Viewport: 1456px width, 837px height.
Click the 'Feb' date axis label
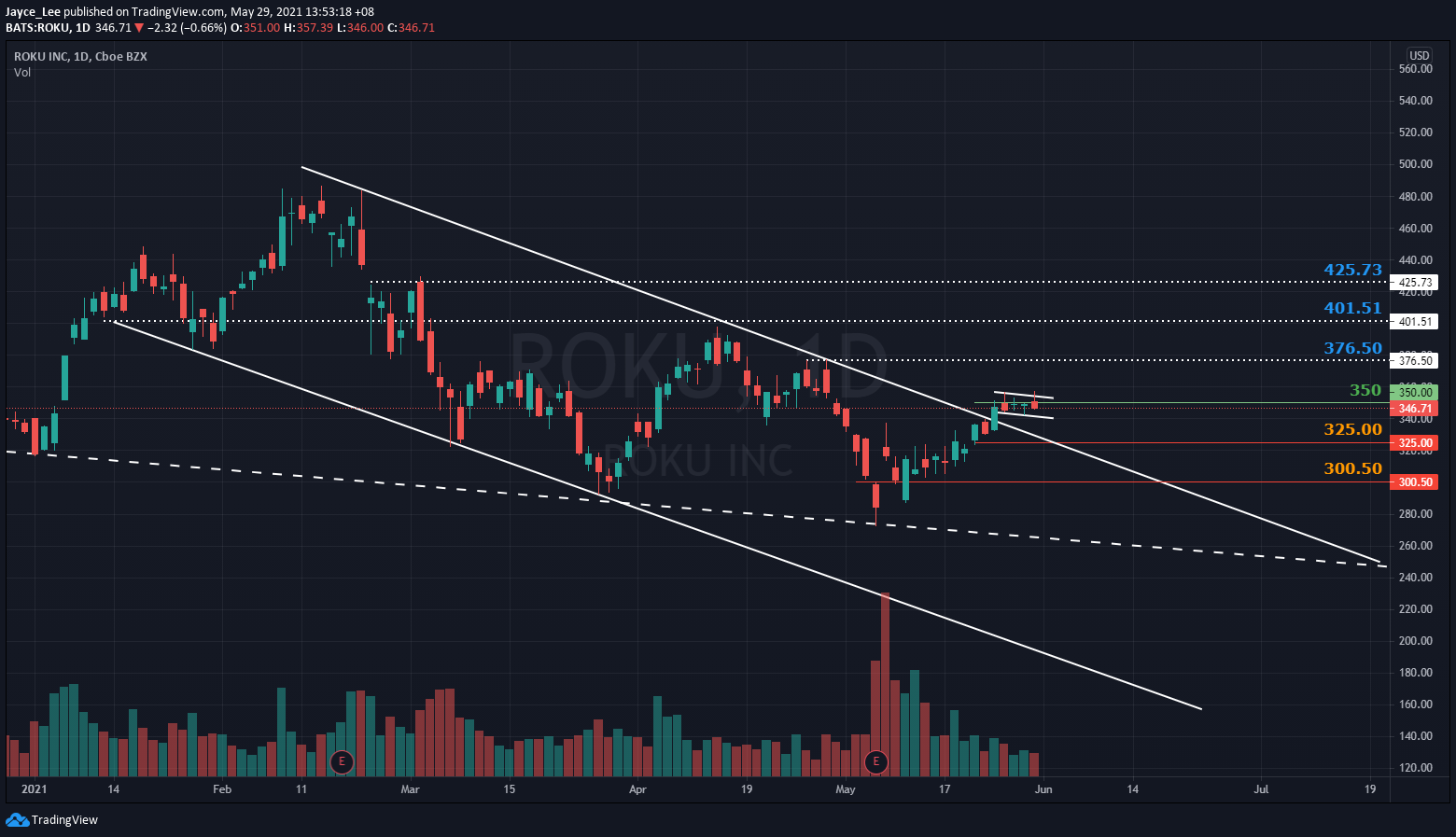tap(222, 789)
